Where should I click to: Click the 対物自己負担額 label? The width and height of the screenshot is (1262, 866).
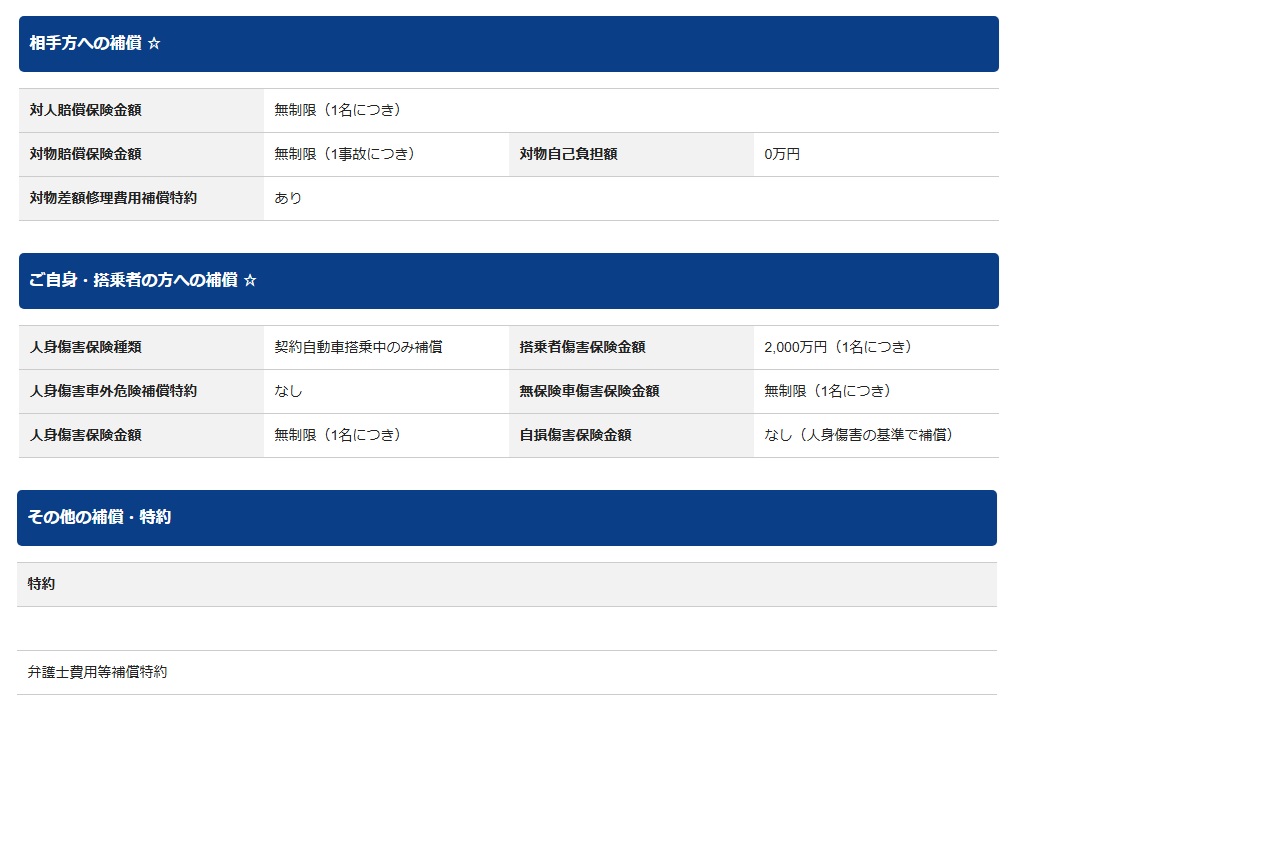569,154
